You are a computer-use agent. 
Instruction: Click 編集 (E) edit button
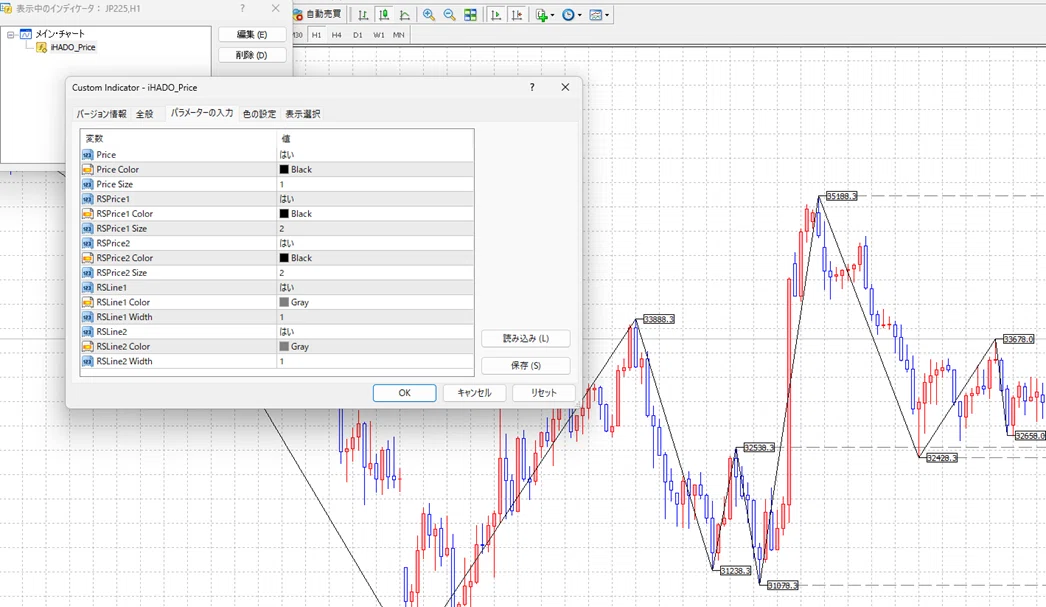(252, 35)
